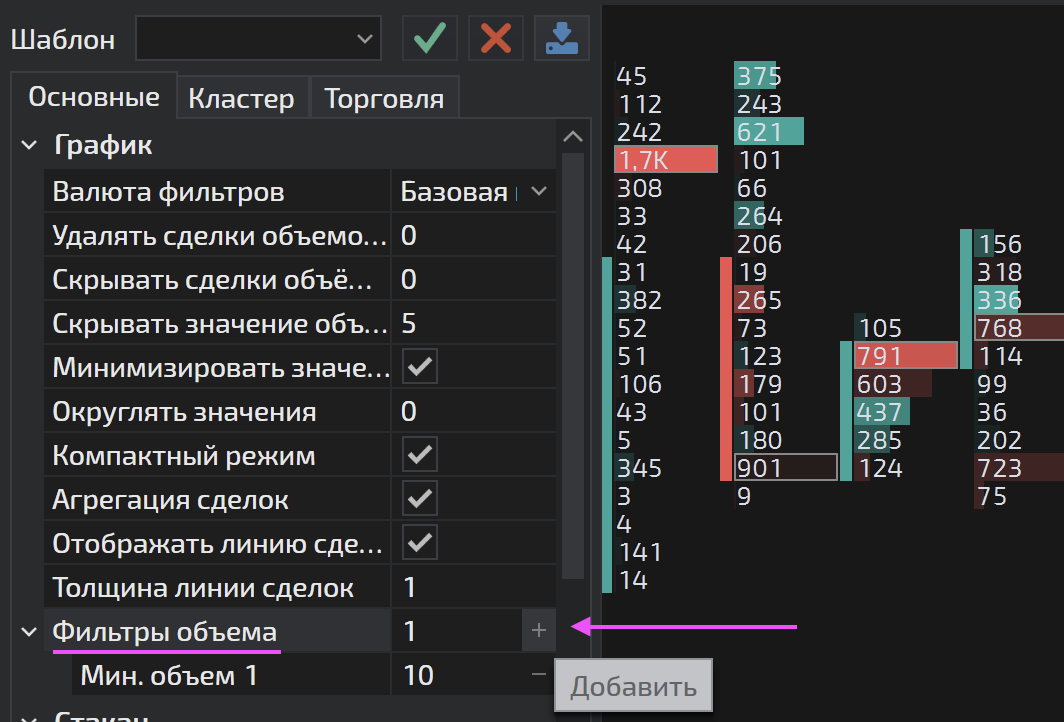Viewport: 1064px width, 722px height.
Task: Select the Основные tab
Action: click(94, 97)
